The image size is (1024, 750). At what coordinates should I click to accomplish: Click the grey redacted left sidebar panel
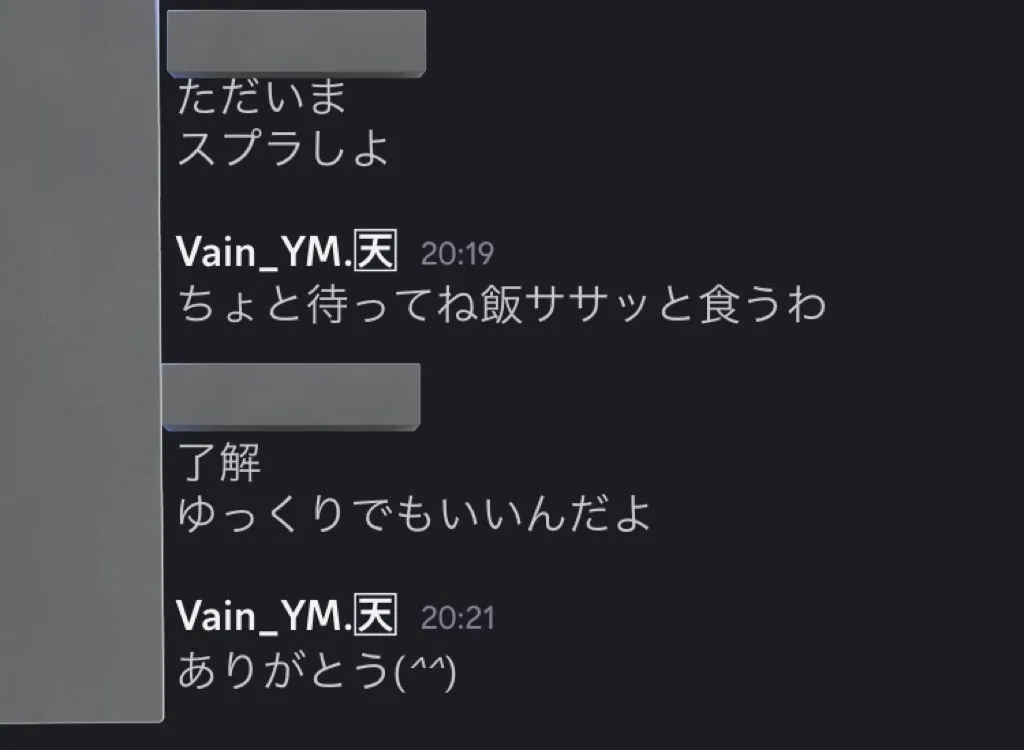pyautogui.click(x=80, y=361)
